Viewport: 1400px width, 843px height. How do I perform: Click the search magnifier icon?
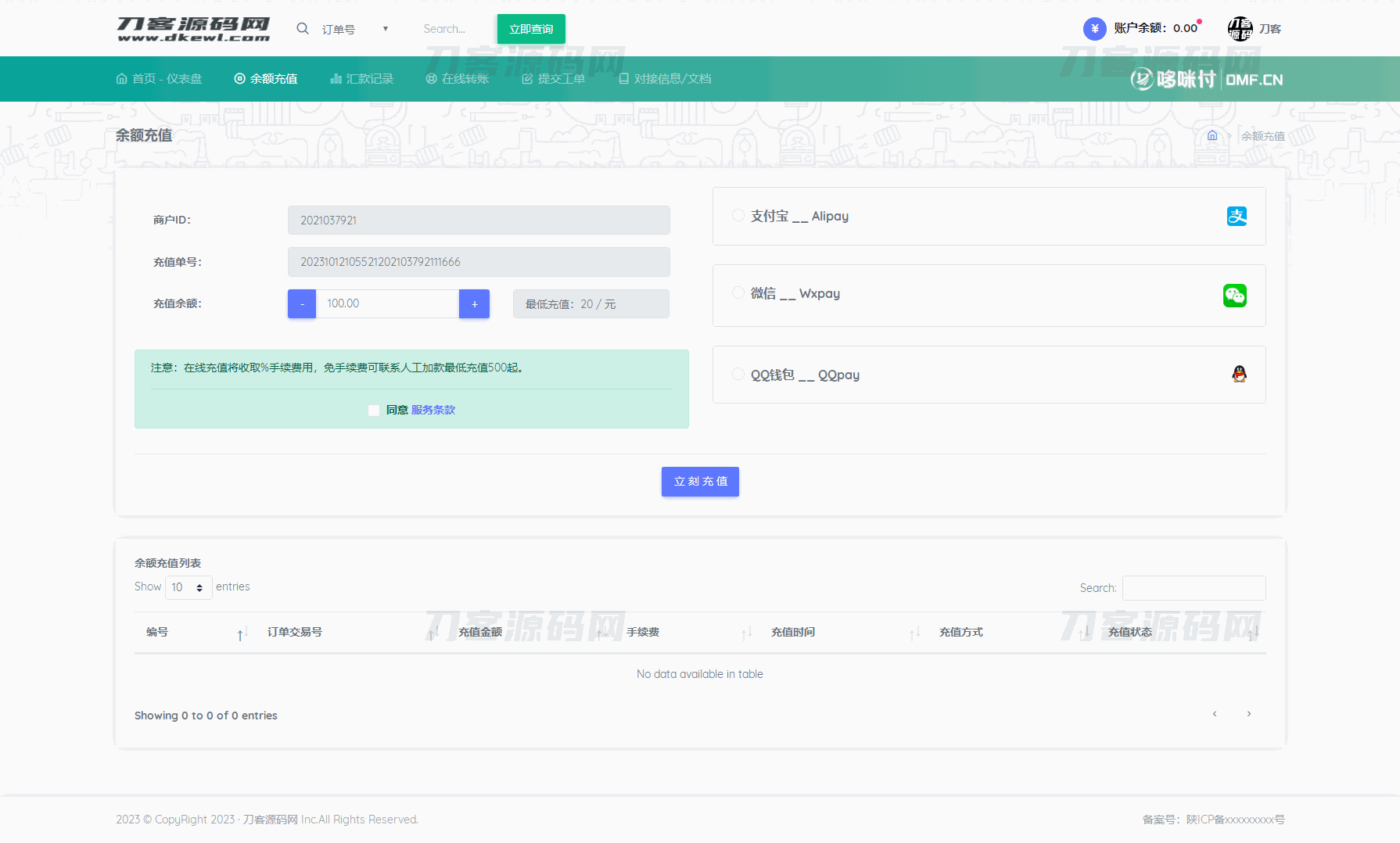pos(303,29)
